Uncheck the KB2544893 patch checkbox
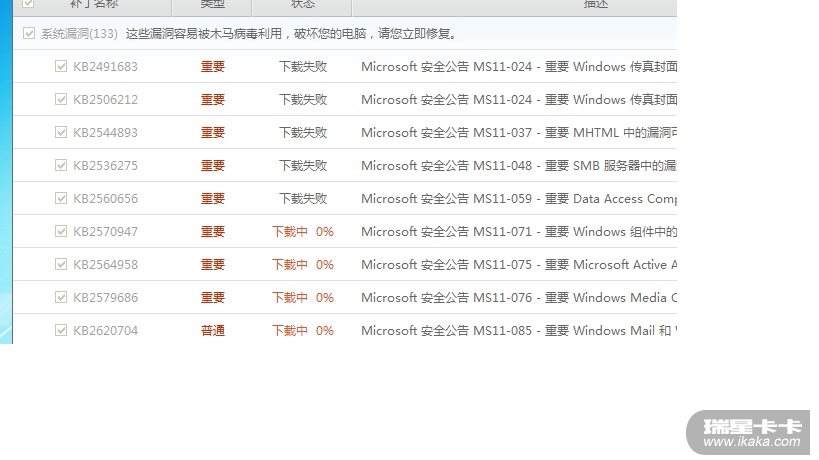The image size is (819, 460). click(x=61, y=132)
